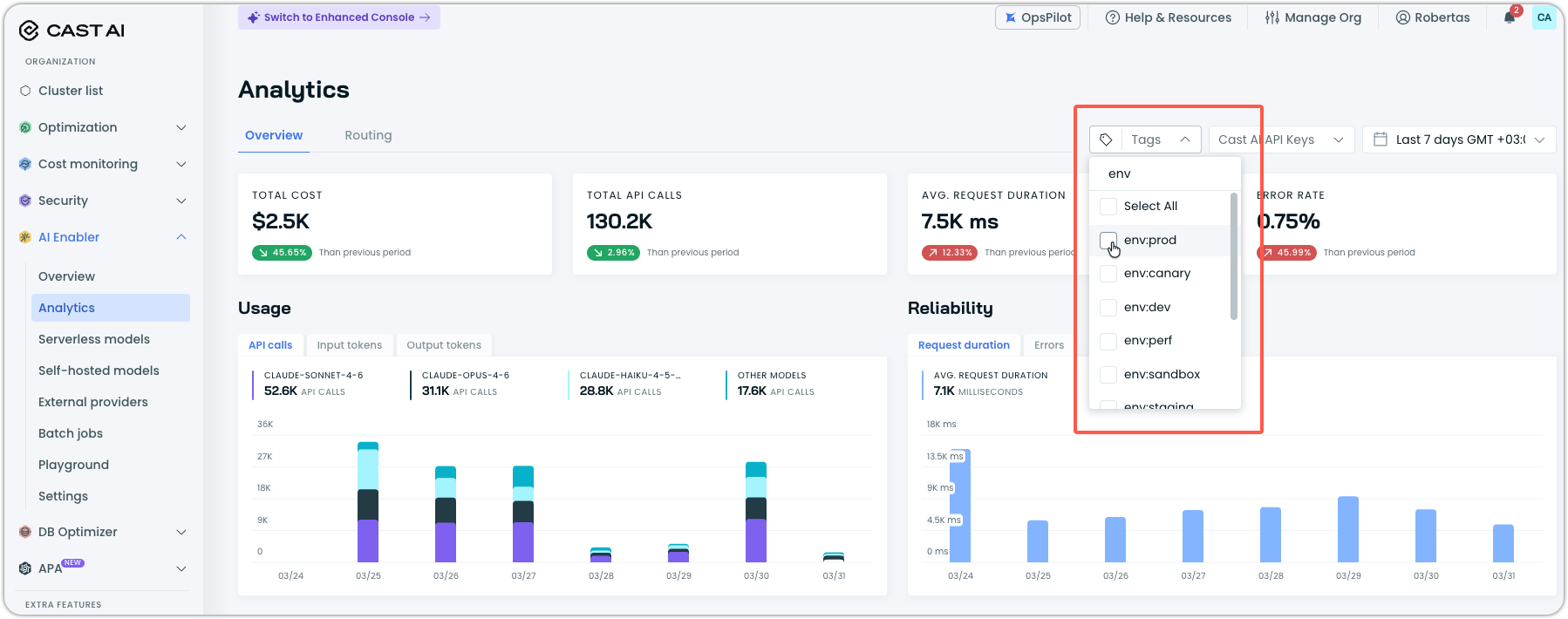The height and width of the screenshot is (619, 1568).
Task: Expand the APA menu chevron
Action: point(181,568)
